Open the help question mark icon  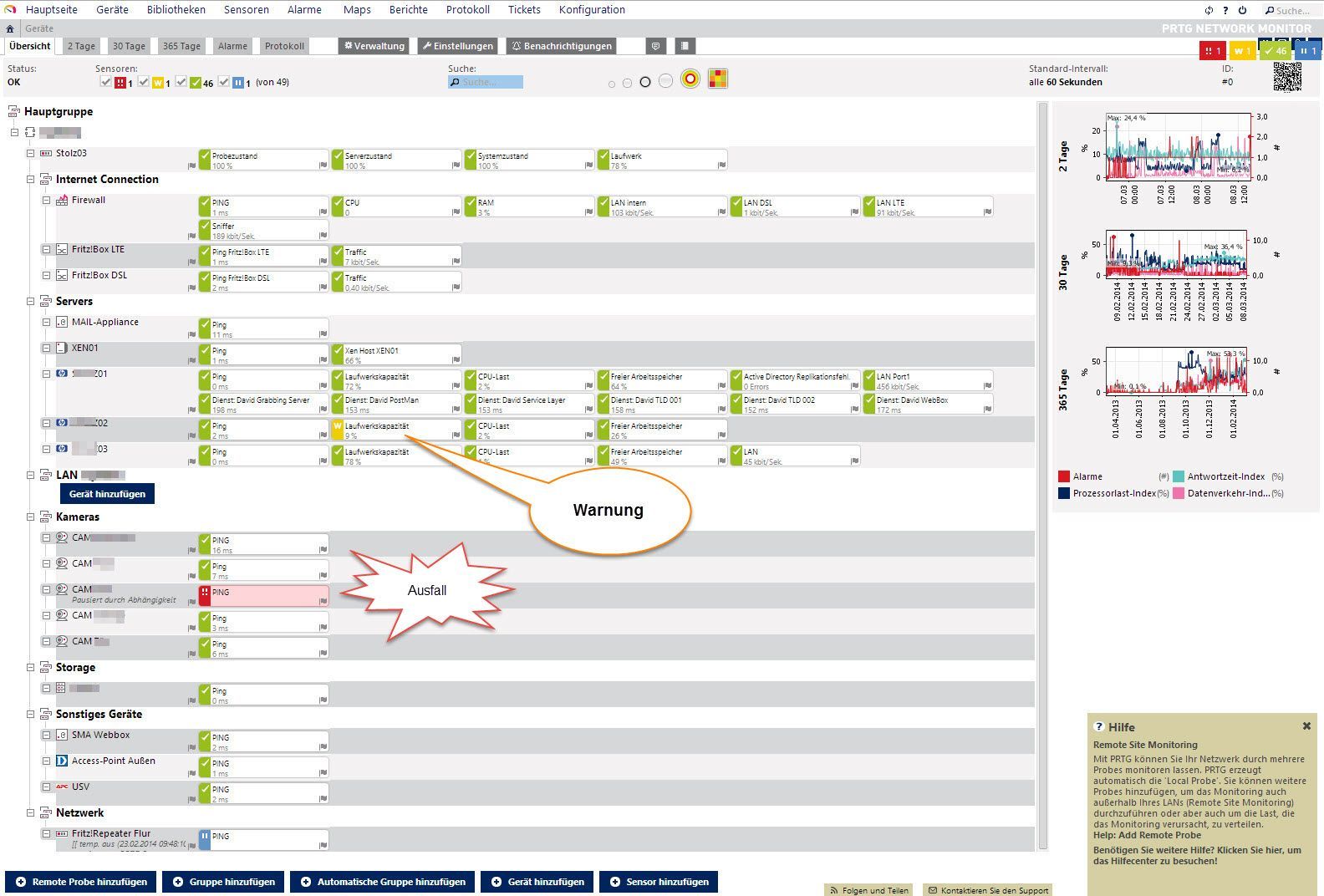coord(1225,10)
